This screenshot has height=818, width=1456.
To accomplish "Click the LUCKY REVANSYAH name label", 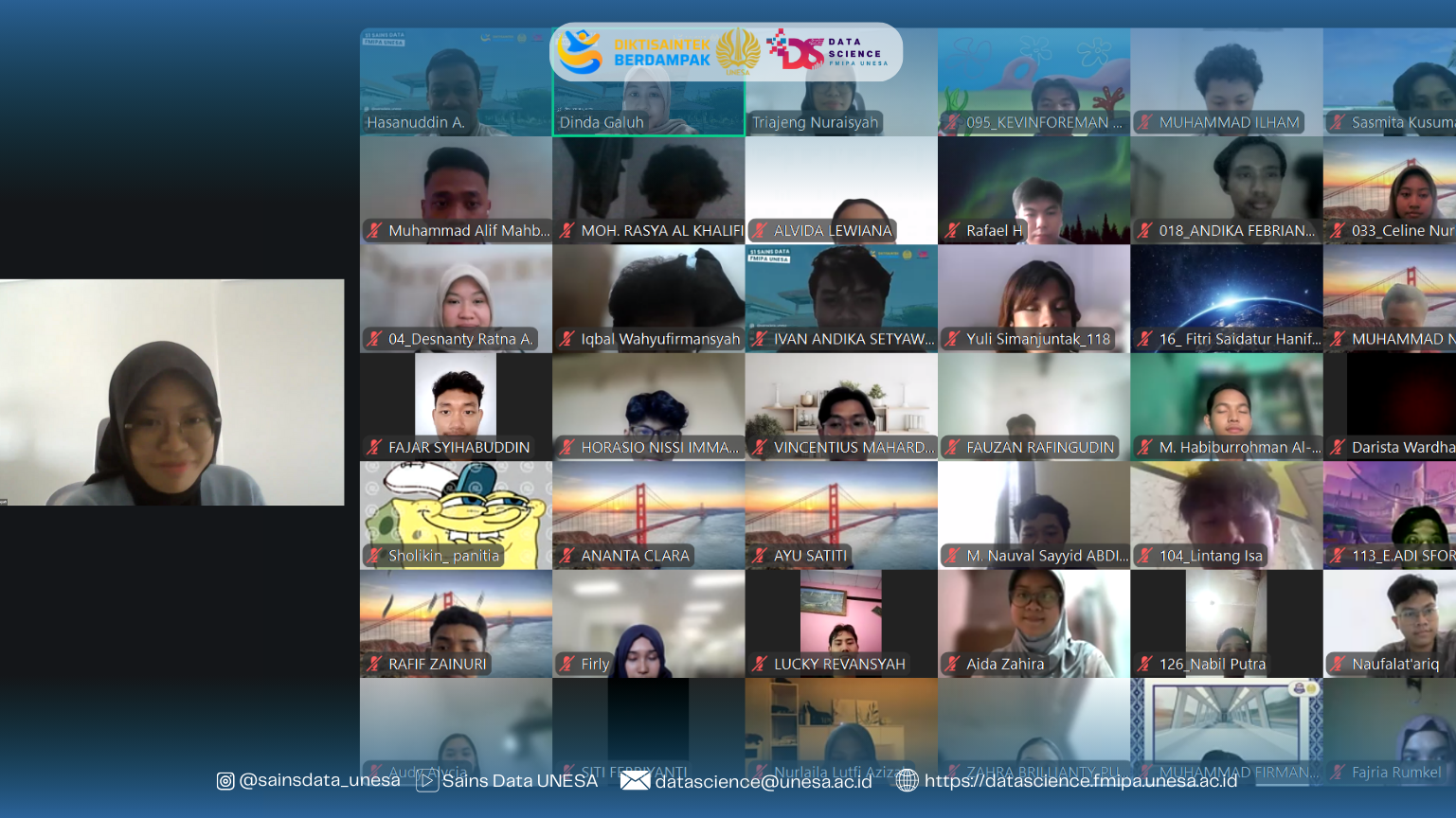I will (x=839, y=664).
